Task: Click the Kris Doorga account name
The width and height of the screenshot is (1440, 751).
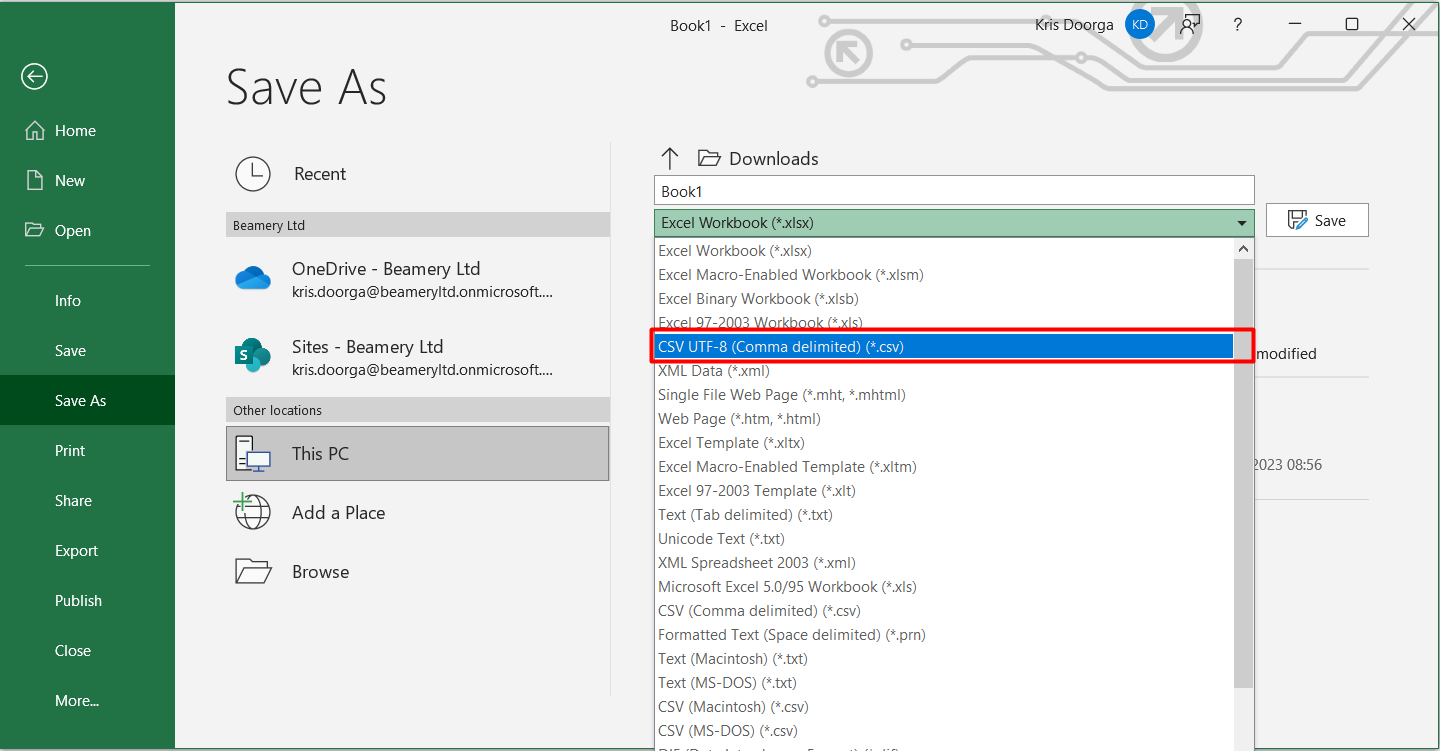Action: click(x=1074, y=25)
